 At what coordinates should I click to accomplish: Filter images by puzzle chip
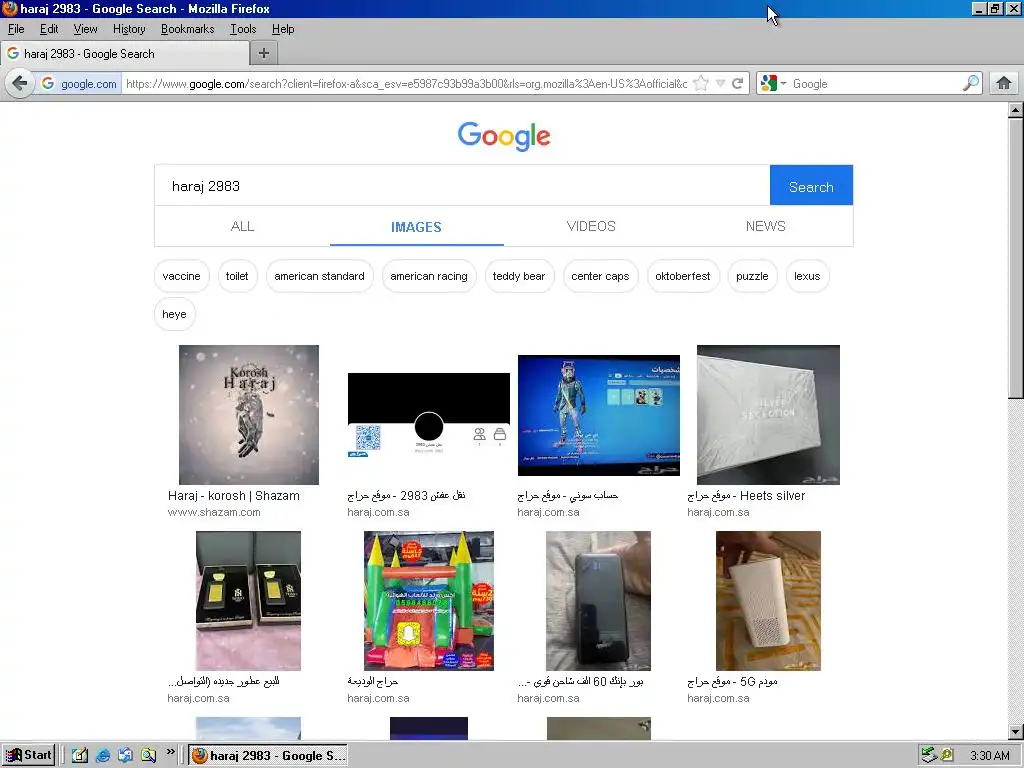(752, 276)
